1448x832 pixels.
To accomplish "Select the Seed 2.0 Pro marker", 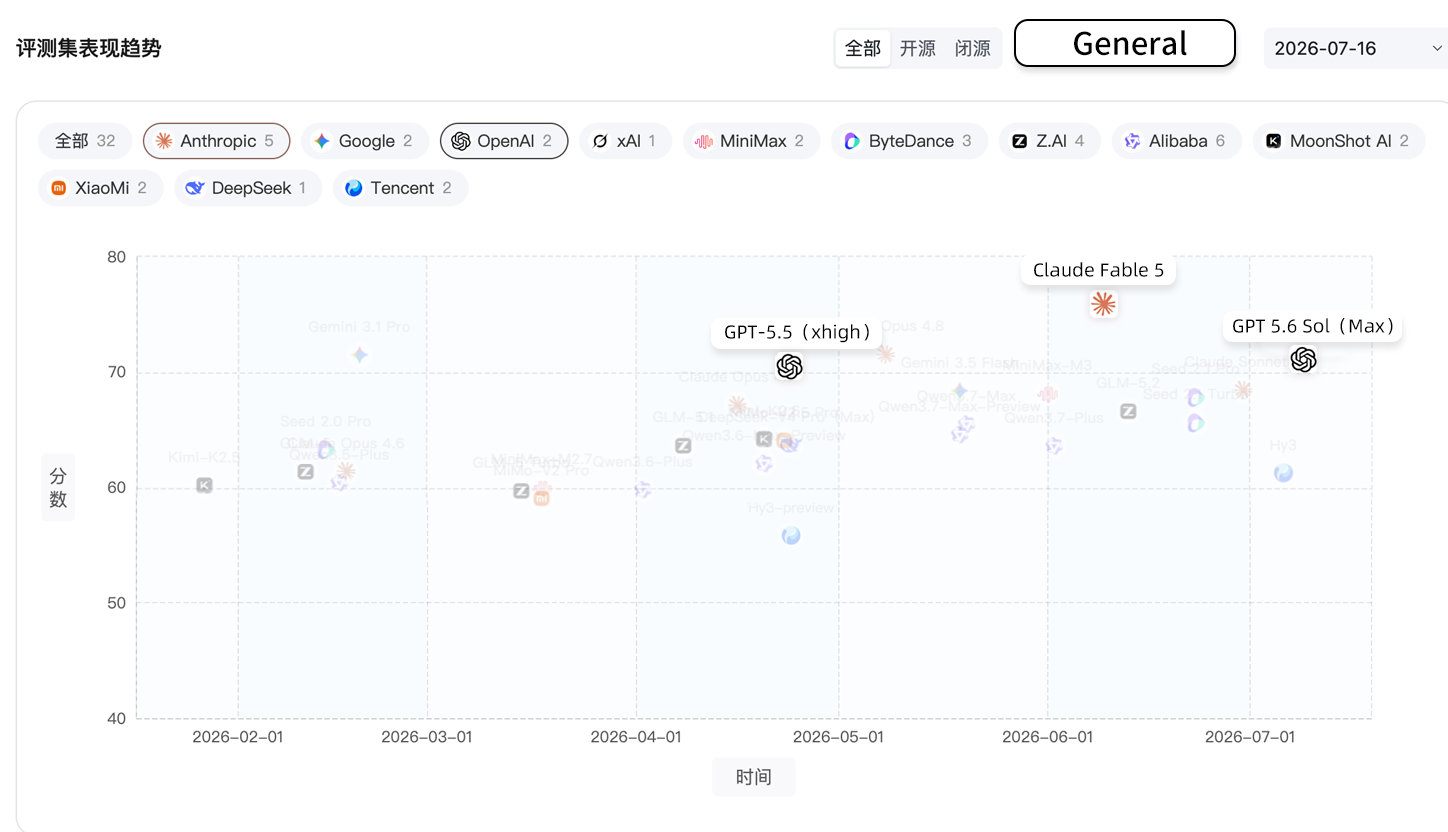I will [x=326, y=450].
